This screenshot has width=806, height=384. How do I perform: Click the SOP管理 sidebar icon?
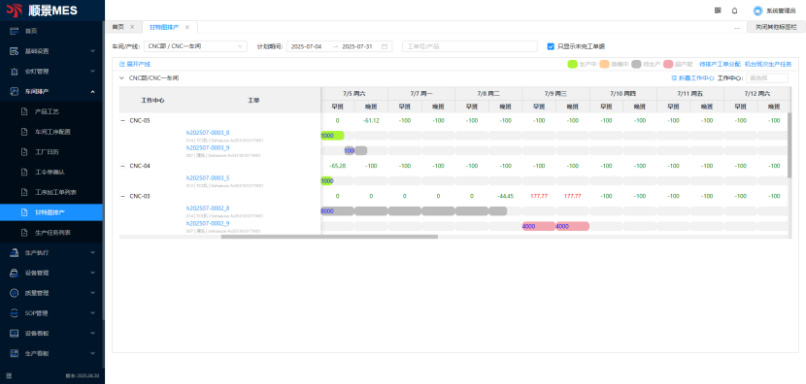coord(15,313)
